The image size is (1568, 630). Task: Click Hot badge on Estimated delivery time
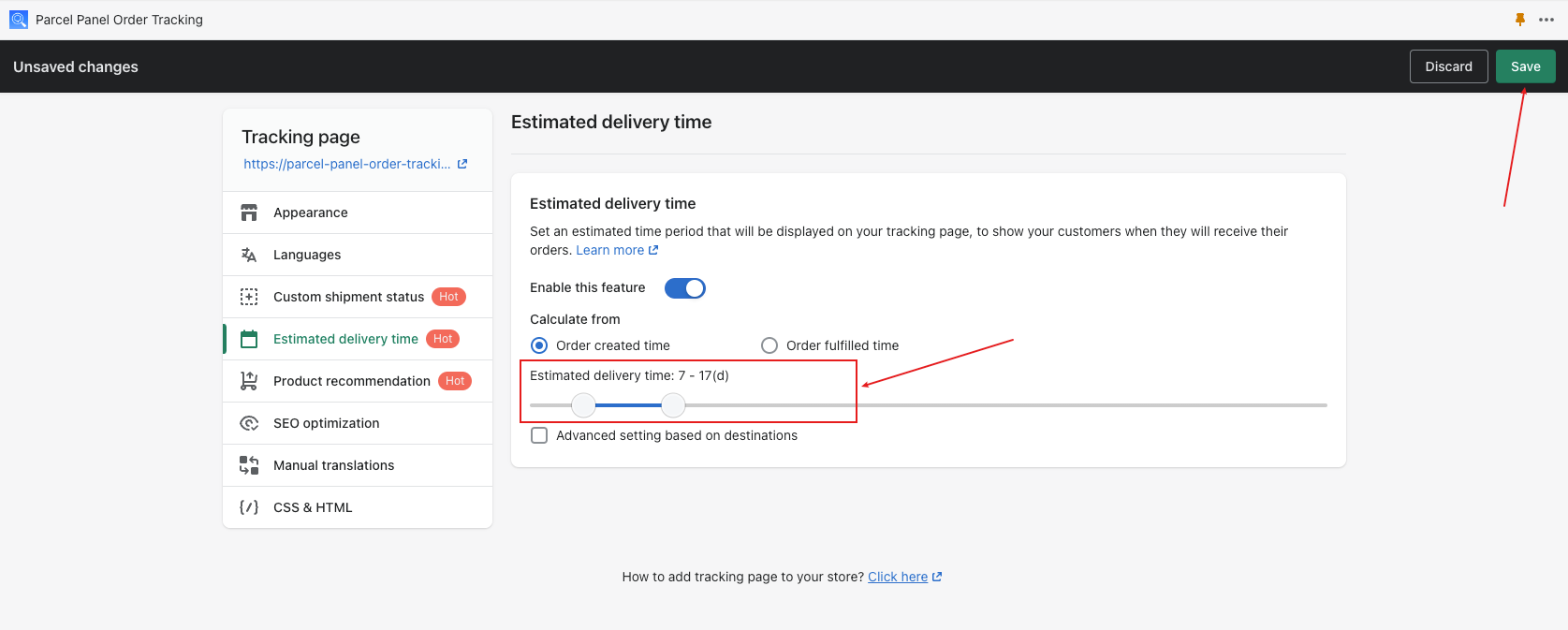point(443,339)
